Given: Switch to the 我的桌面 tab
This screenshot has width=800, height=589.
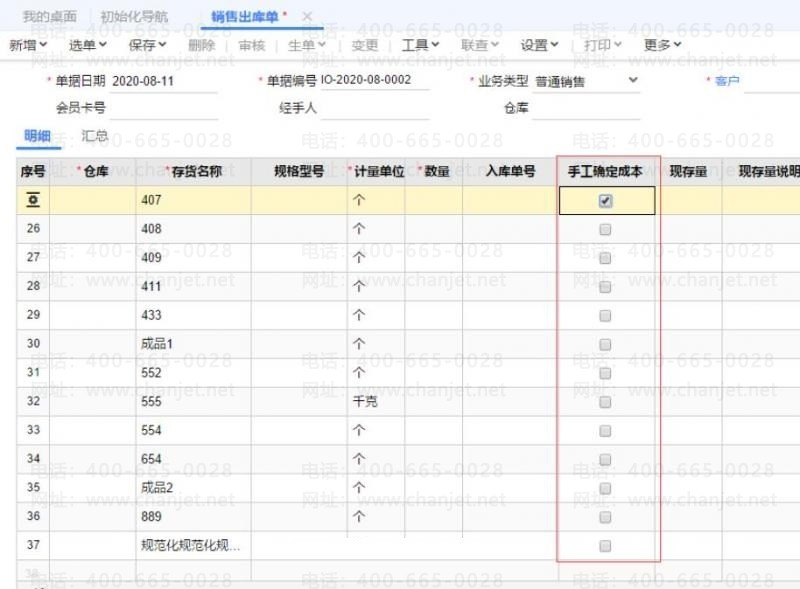Looking at the screenshot, I should pos(49,16).
